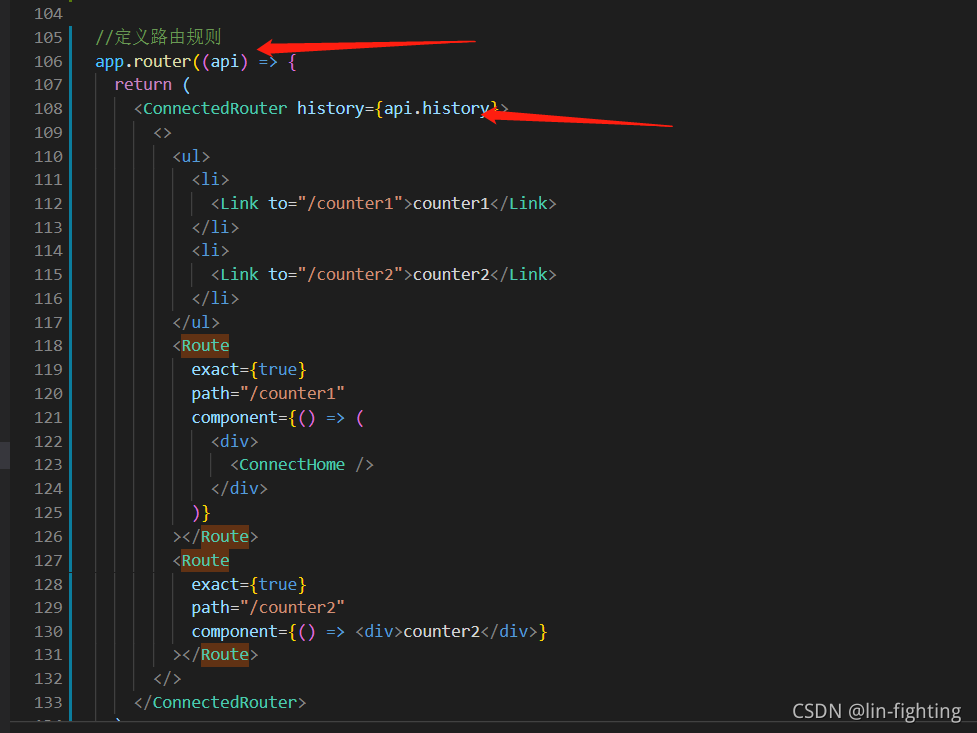The height and width of the screenshot is (733, 977).
Task: Click highlighted 'Route' tag on line 127
Action: coord(205,560)
